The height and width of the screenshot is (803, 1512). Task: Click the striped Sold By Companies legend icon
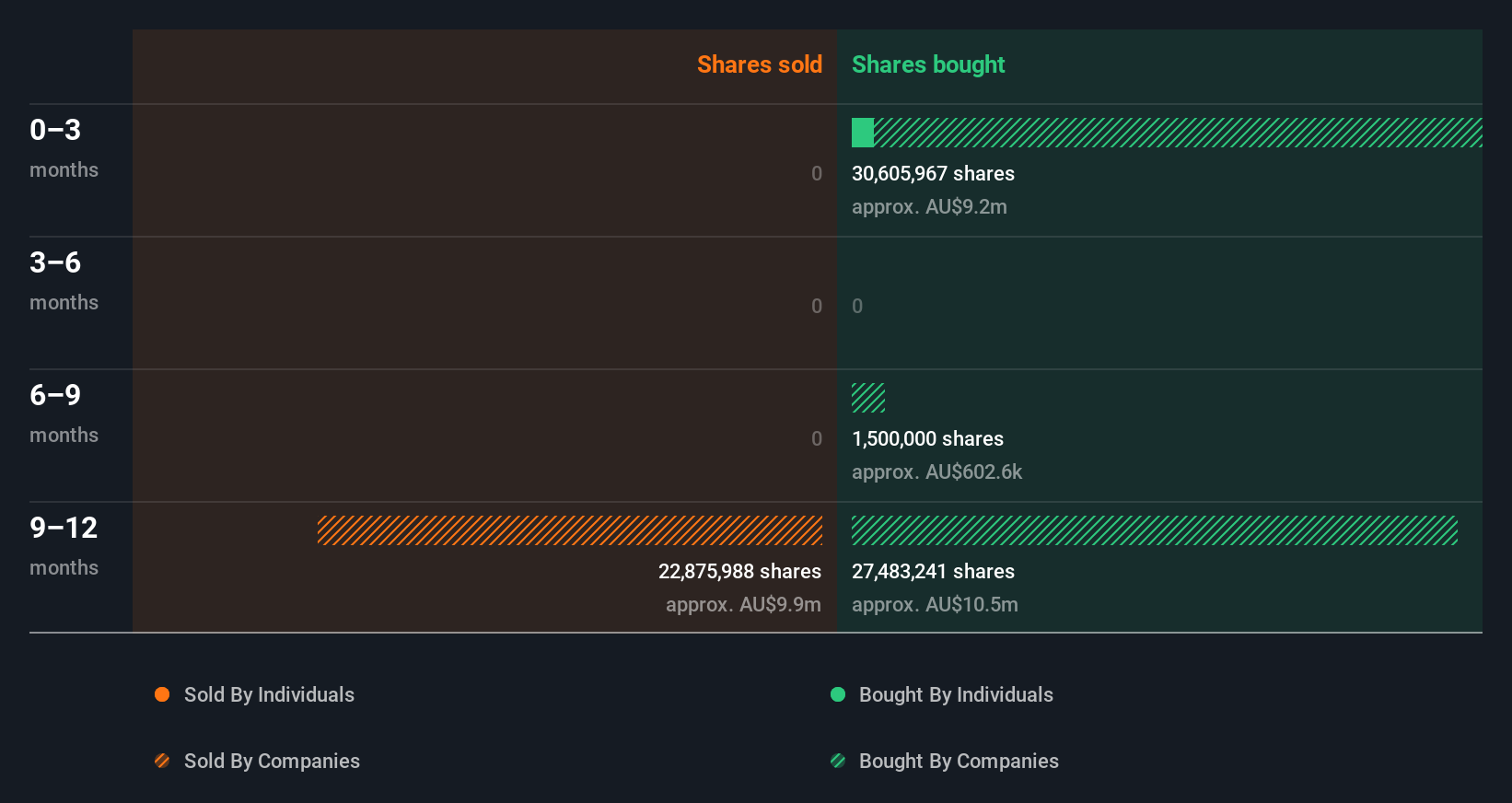[162, 761]
